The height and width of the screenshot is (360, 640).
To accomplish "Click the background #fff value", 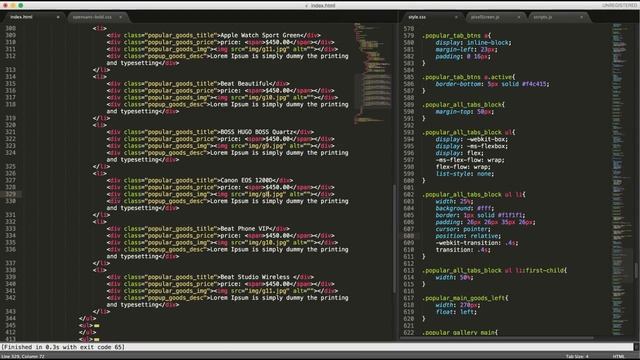I will [x=464, y=208].
